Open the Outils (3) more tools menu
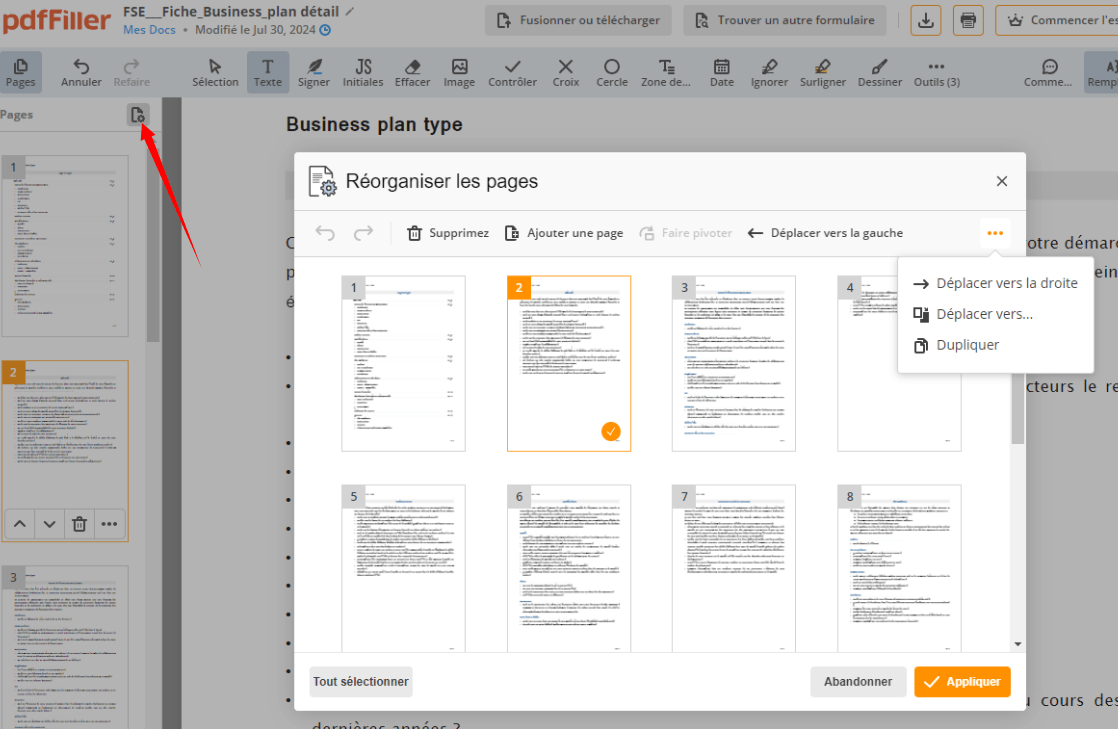Screen dimensions: 1118x729 coord(937,73)
